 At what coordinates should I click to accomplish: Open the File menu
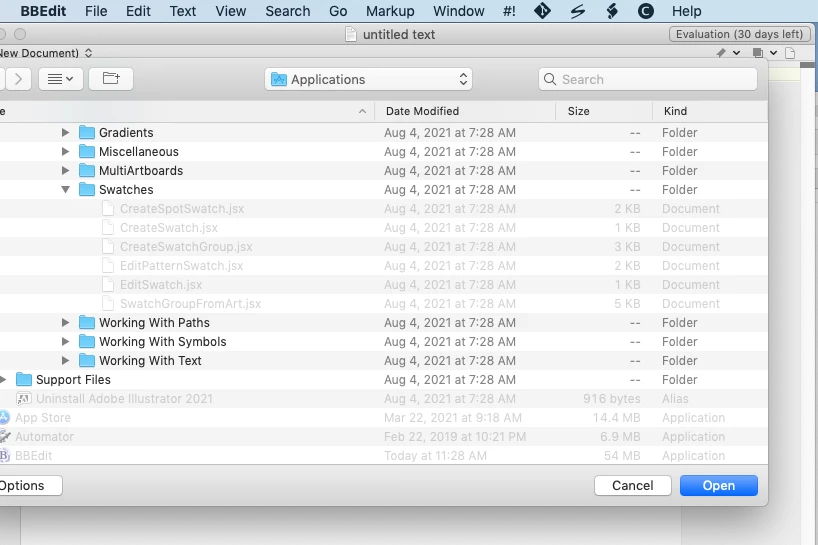point(96,11)
